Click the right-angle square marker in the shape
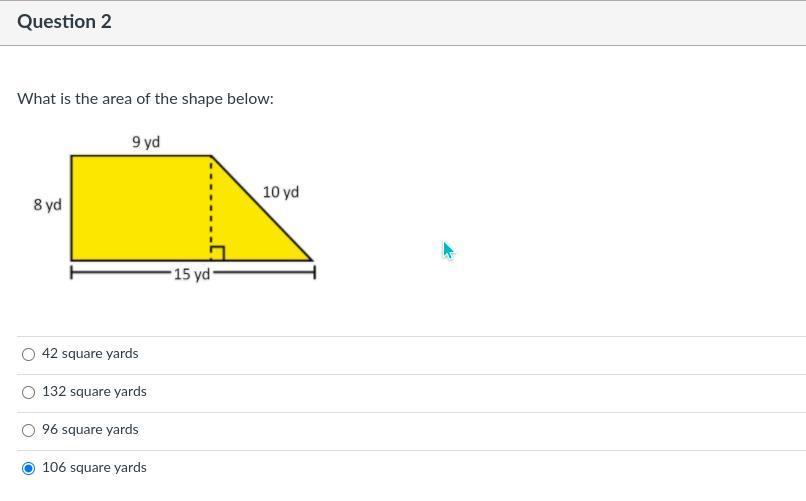Viewport: 806px width, 501px height. point(218,253)
